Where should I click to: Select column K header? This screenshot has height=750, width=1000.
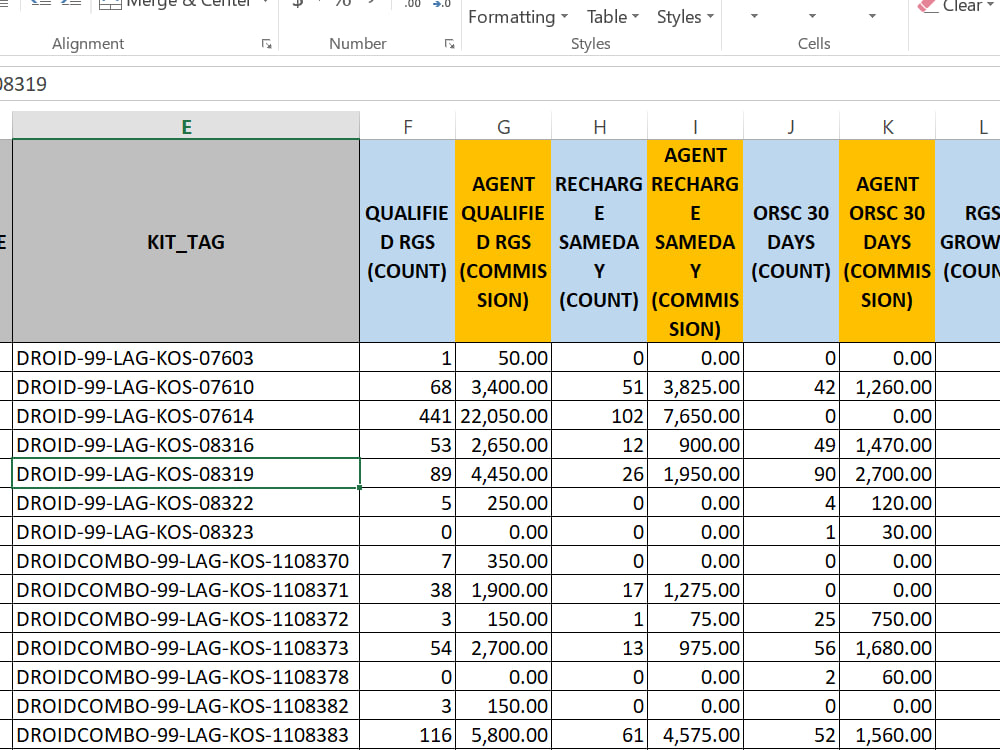[x=887, y=126]
